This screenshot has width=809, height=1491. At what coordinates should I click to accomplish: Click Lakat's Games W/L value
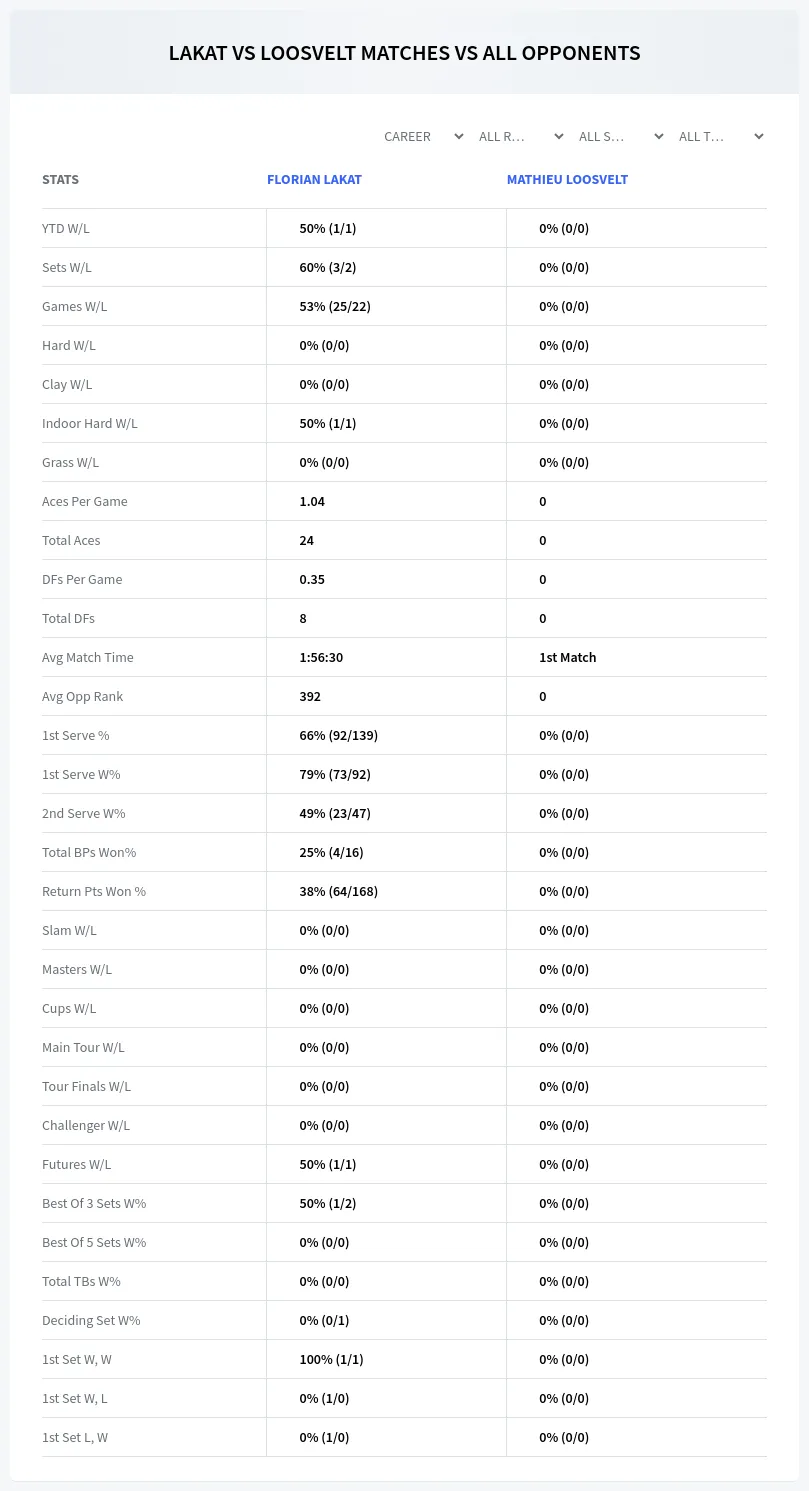click(x=335, y=306)
